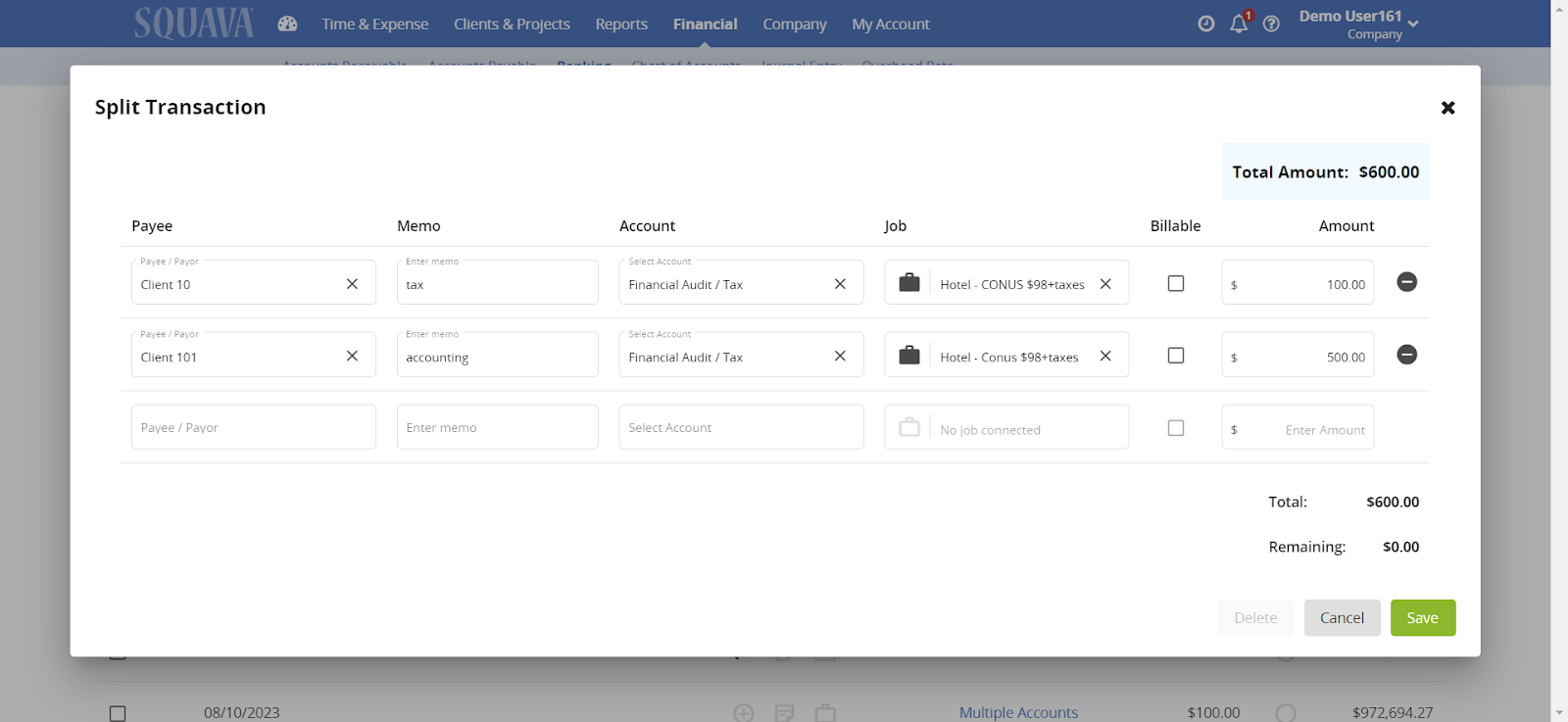This screenshot has height=722, width=1568.
Task: Open the help question mark icon
Action: [x=1271, y=24]
